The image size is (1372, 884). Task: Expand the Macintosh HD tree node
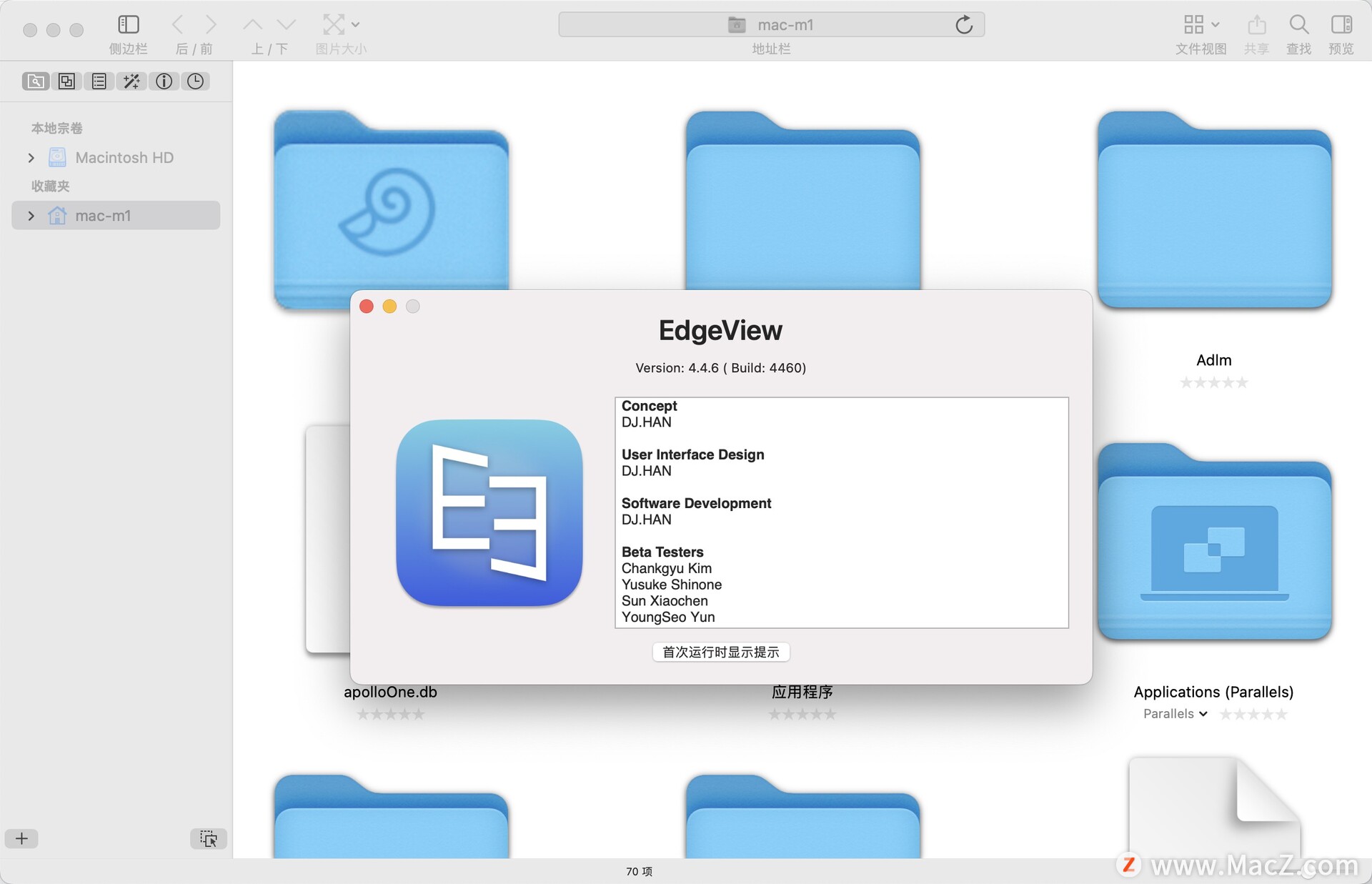[31, 157]
